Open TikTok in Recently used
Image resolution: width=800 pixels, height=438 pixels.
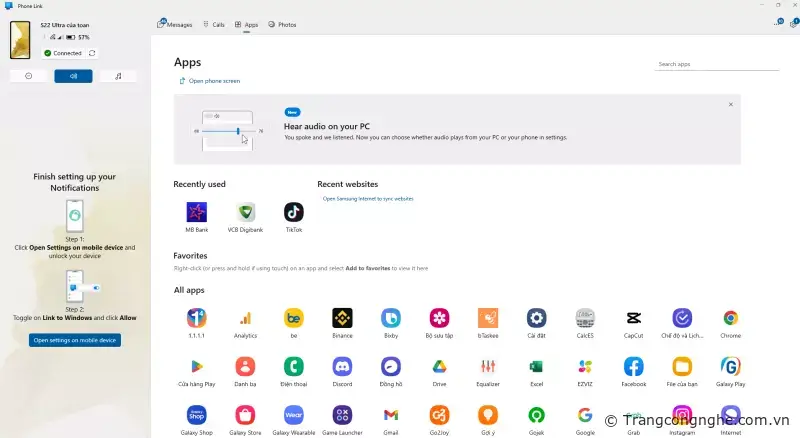(x=293, y=212)
